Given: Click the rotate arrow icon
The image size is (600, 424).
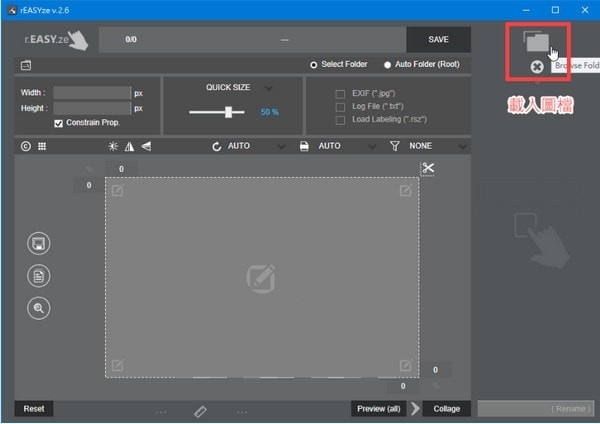Looking at the screenshot, I should tap(217, 147).
